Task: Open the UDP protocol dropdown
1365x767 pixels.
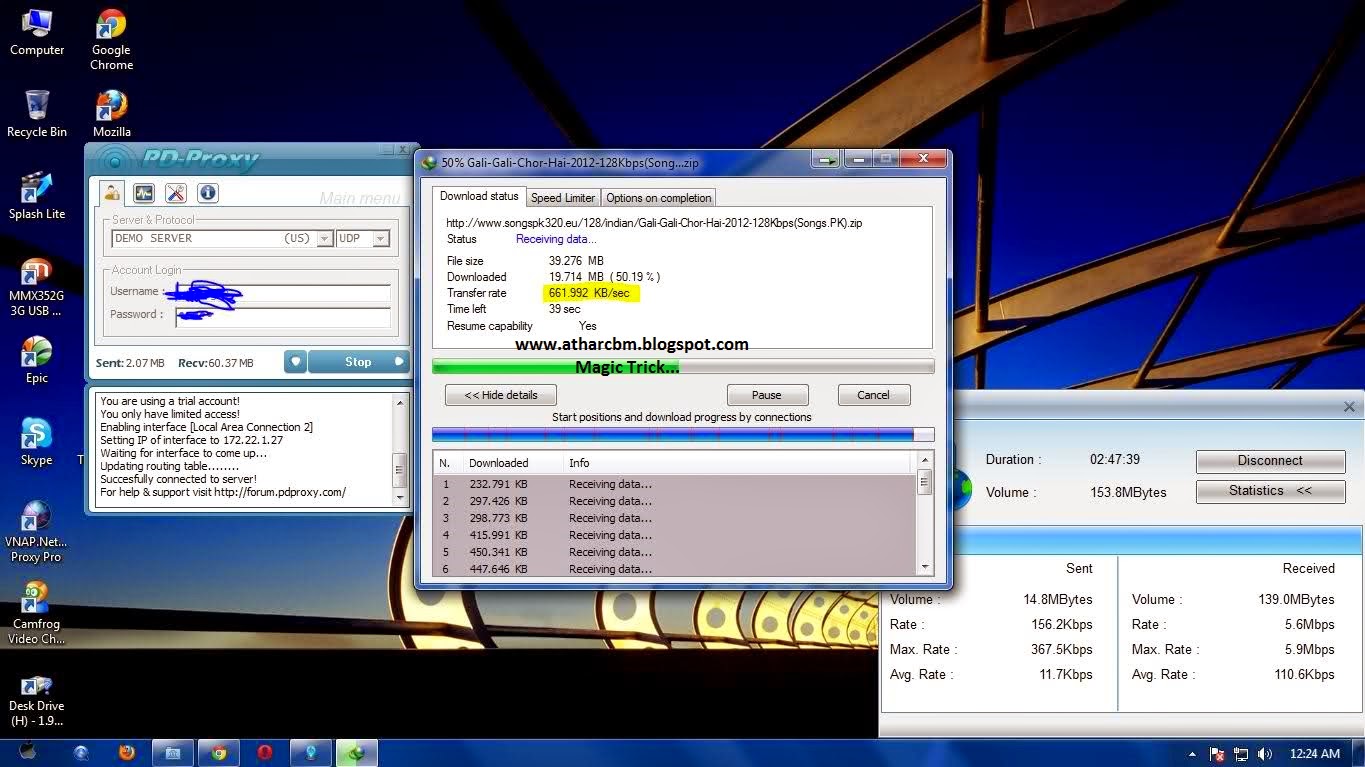Action: pos(380,239)
